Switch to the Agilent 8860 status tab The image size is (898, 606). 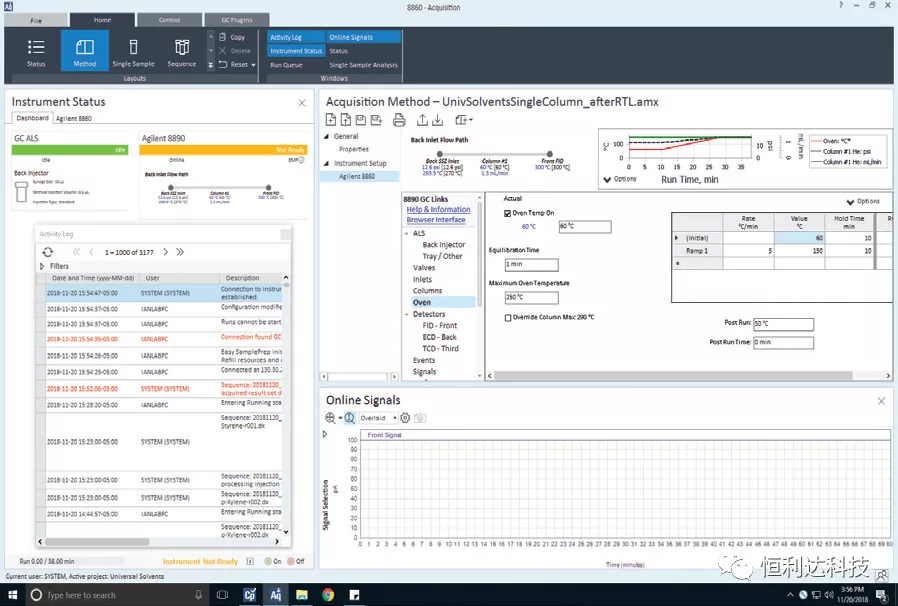(x=73, y=118)
